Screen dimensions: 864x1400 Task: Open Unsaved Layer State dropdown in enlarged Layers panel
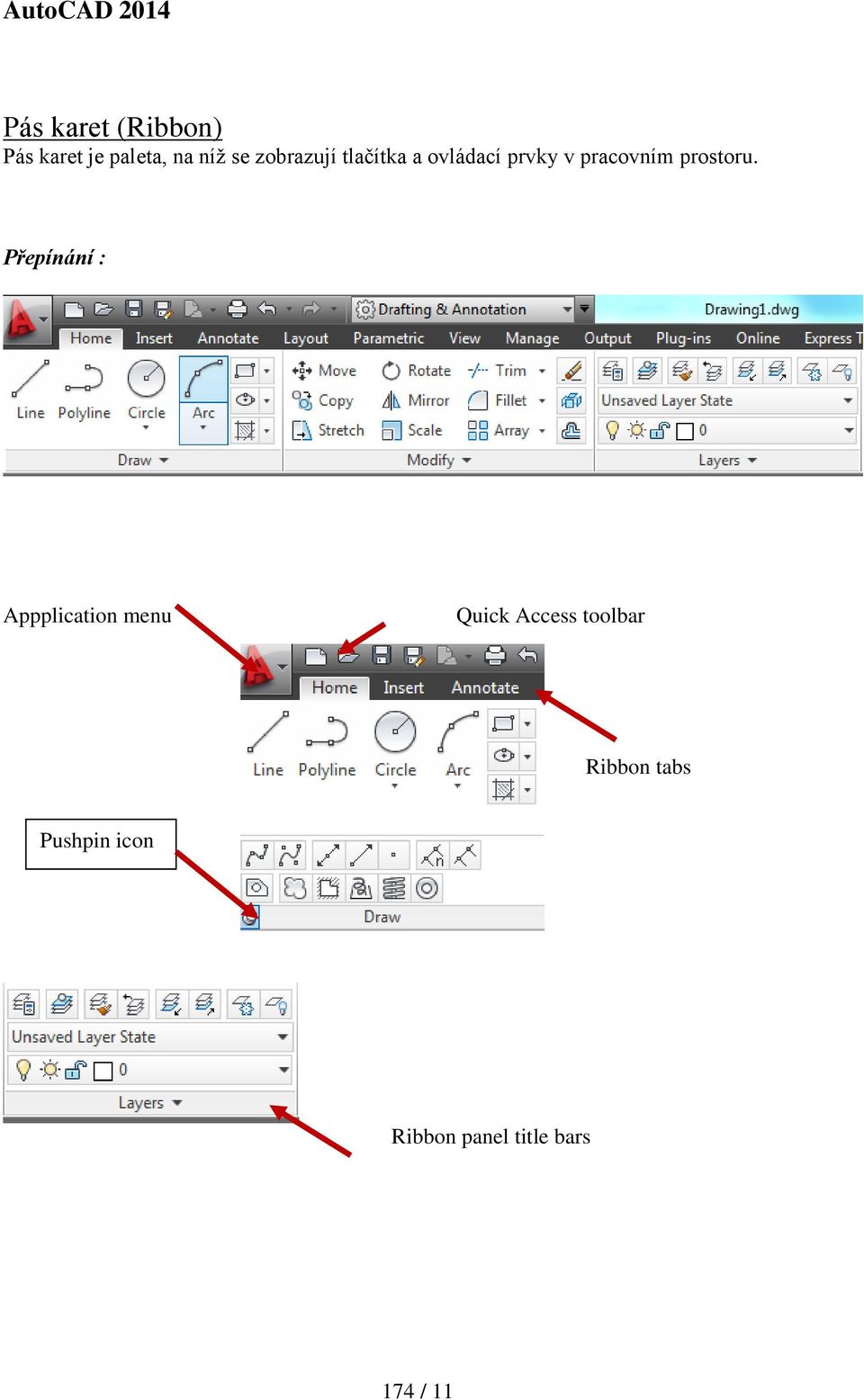tap(283, 1037)
